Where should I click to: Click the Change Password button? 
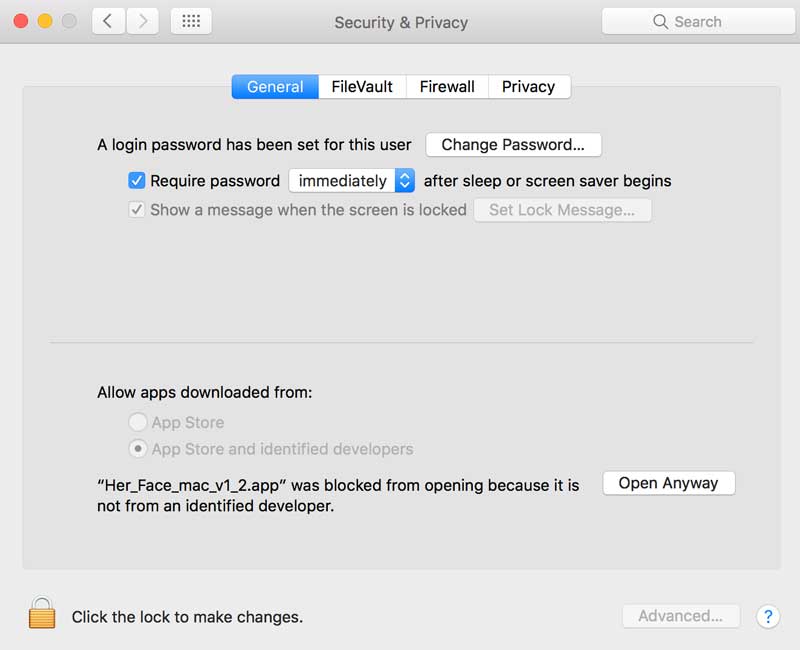point(513,145)
